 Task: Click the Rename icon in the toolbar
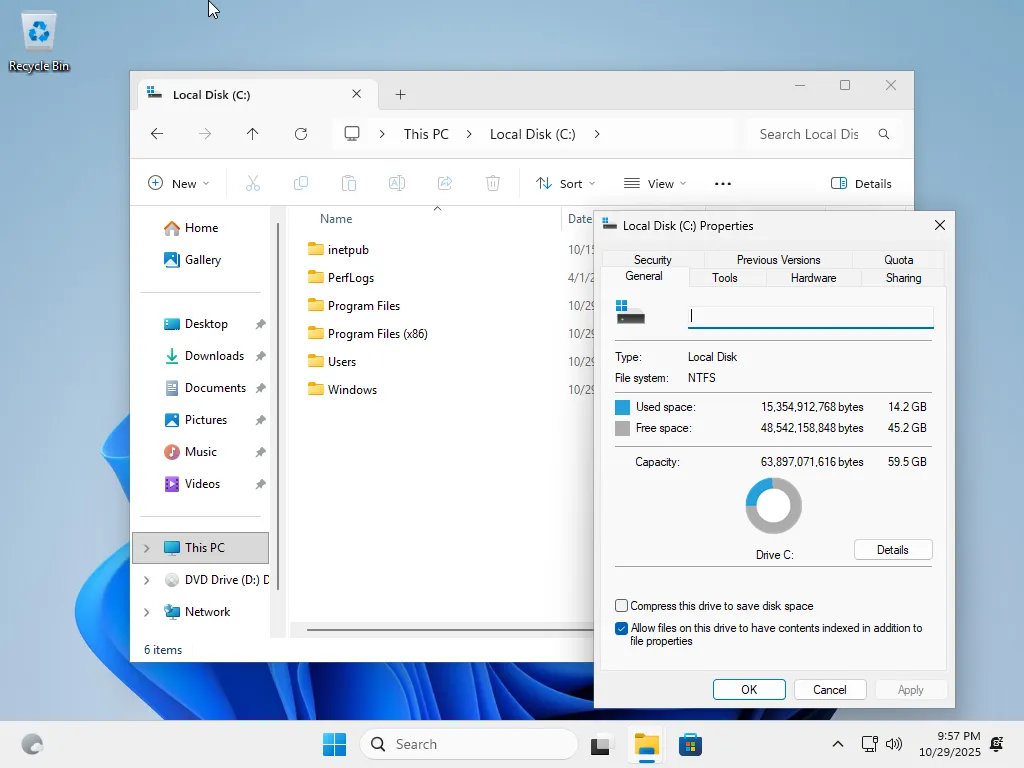pyautogui.click(x=396, y=183)
